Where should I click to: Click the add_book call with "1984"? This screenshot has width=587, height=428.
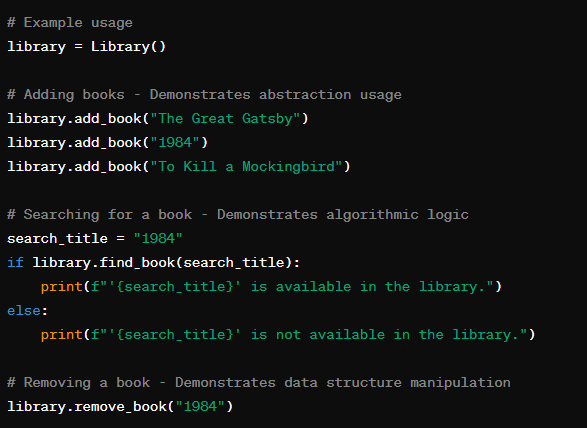[x=107, y=143]
